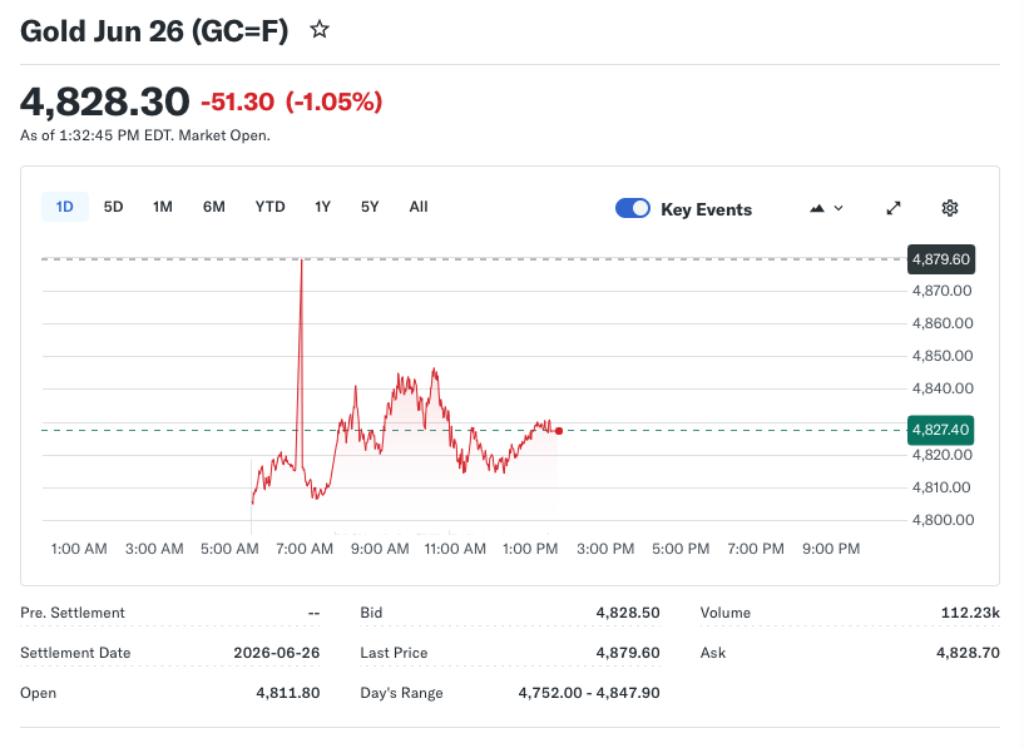1024x748 pixels.
Task: View the 6M chart period
Action: point(214,207)
